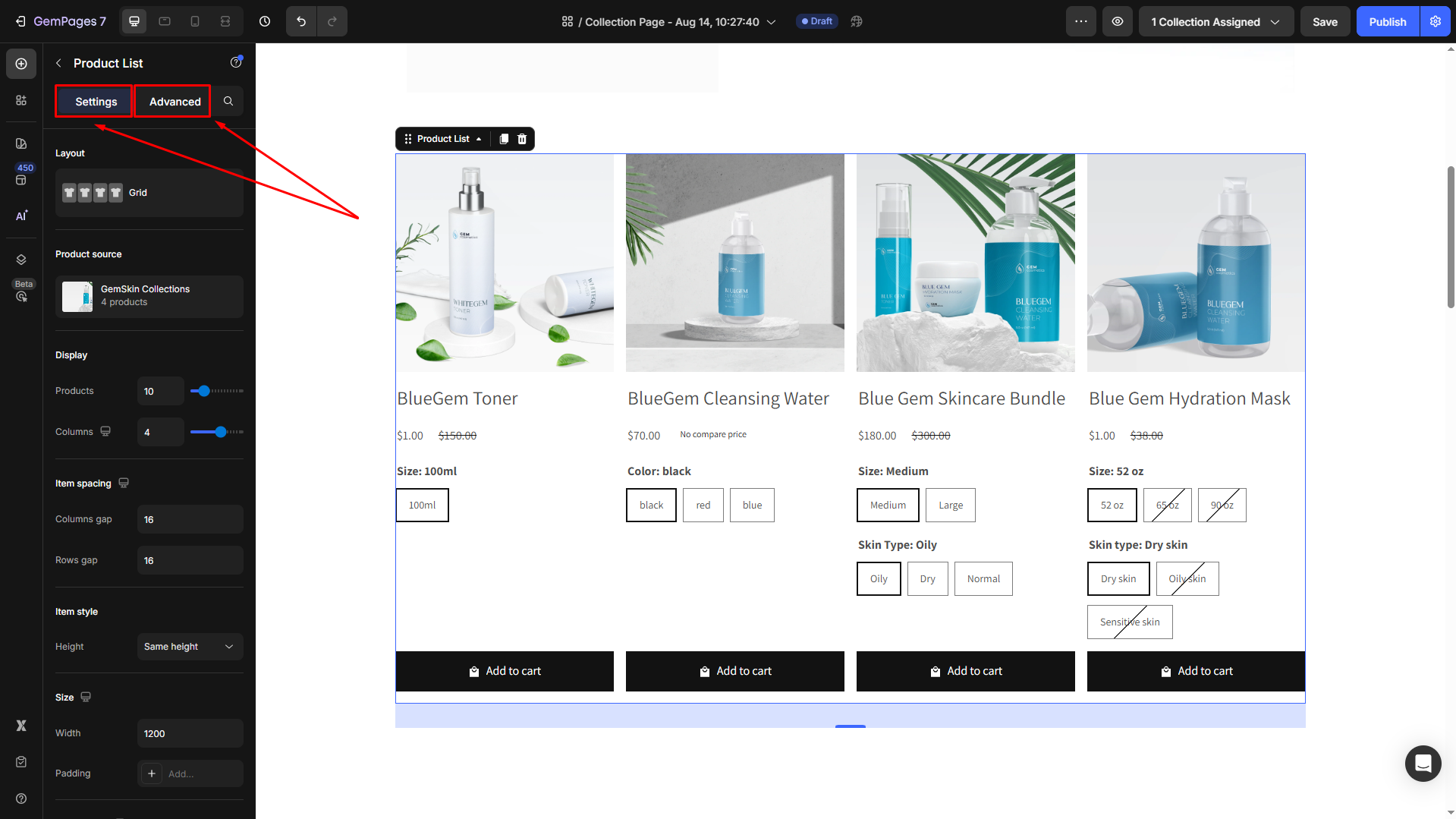Switch to mobile device view
Viewport: 1456px width, 819px height.
(x=195, y=21)
